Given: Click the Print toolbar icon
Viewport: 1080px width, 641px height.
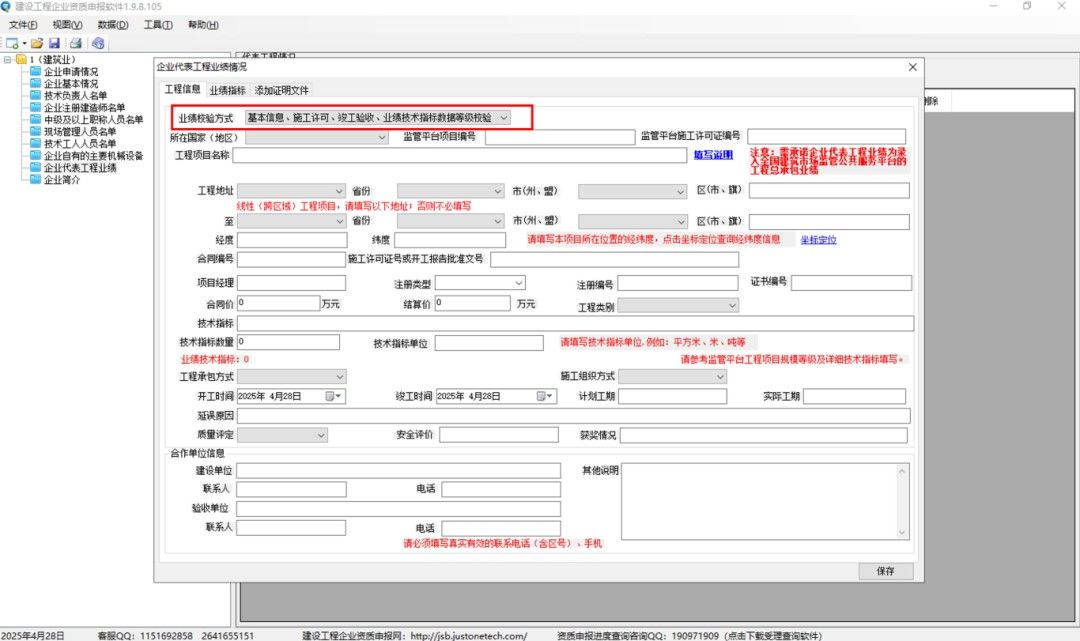Looking at the screenshot, I should point(74,43).
